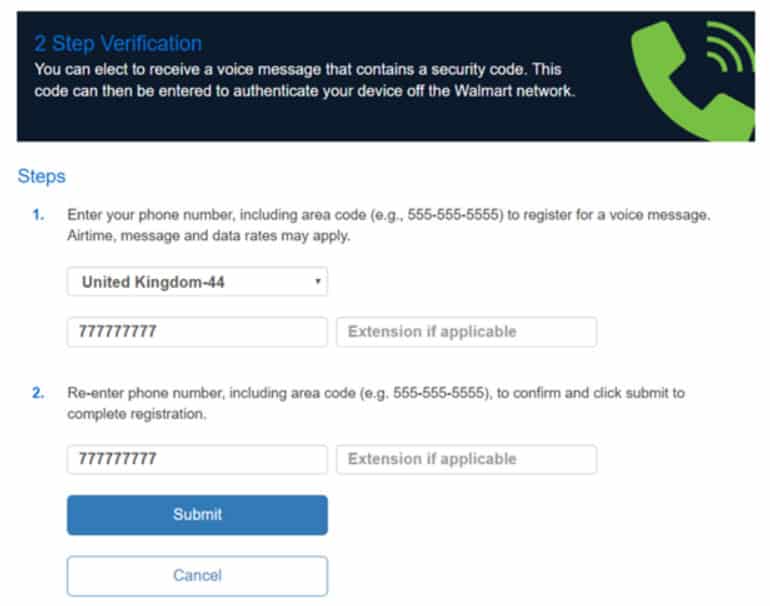
Task: Click the 2 Step Verification heading
Action: pos(118,44)
